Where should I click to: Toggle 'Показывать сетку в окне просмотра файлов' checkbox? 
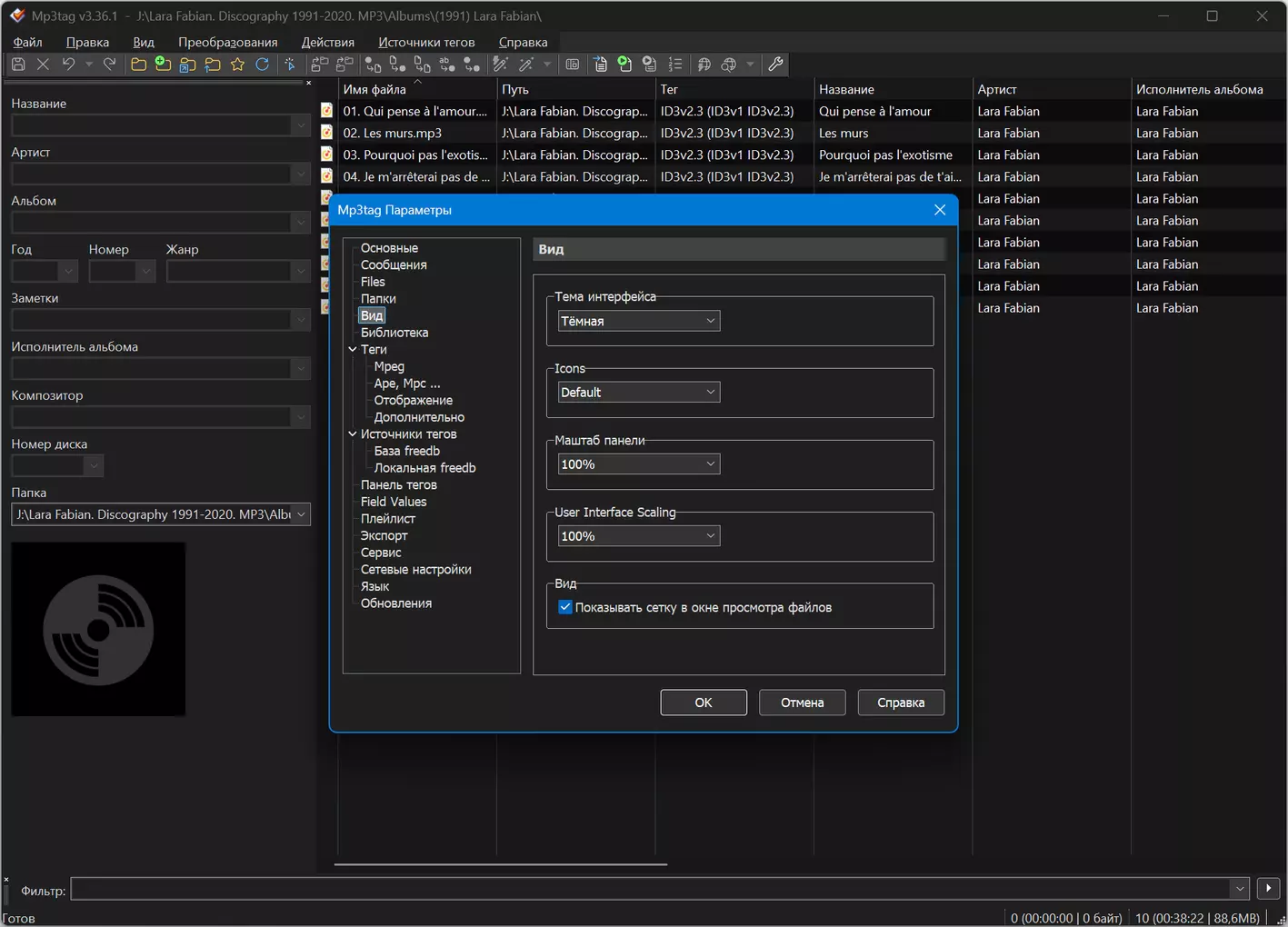(x=564, y=607)
